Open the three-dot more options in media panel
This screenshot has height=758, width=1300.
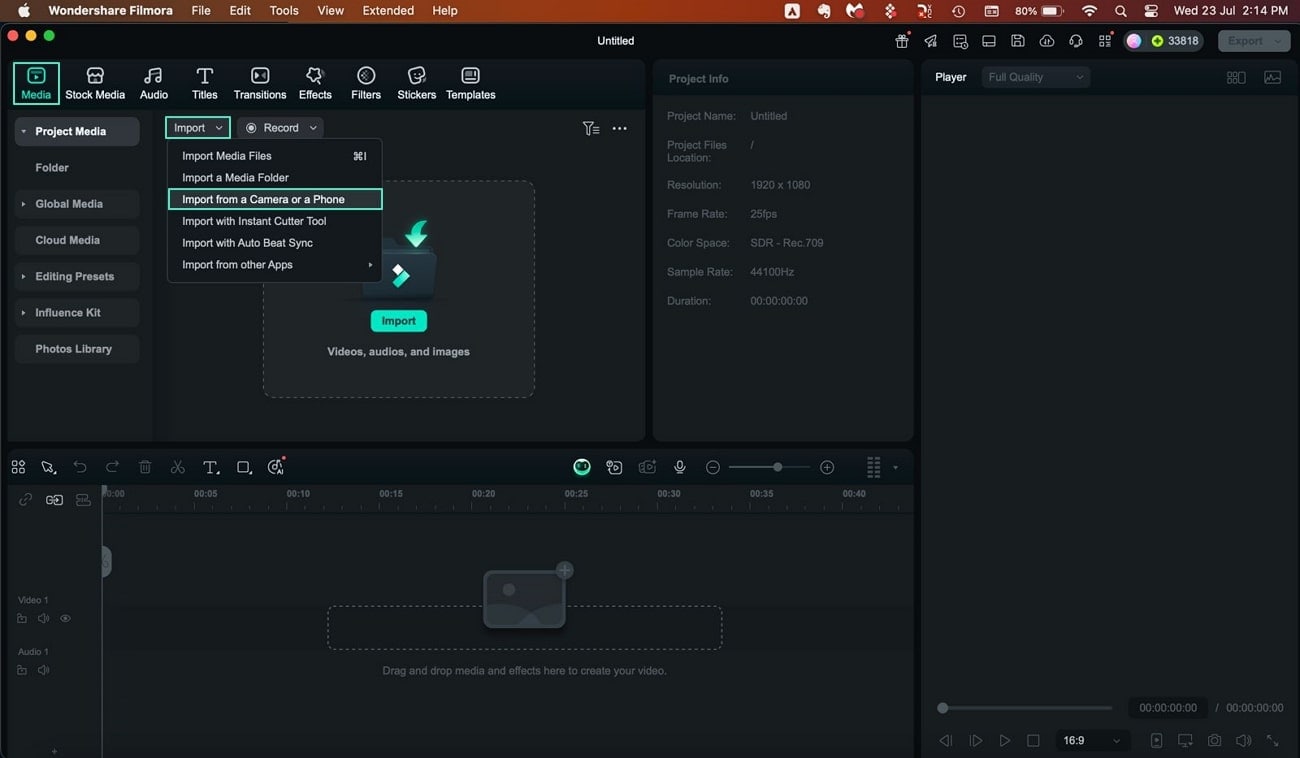coord(620,128)
